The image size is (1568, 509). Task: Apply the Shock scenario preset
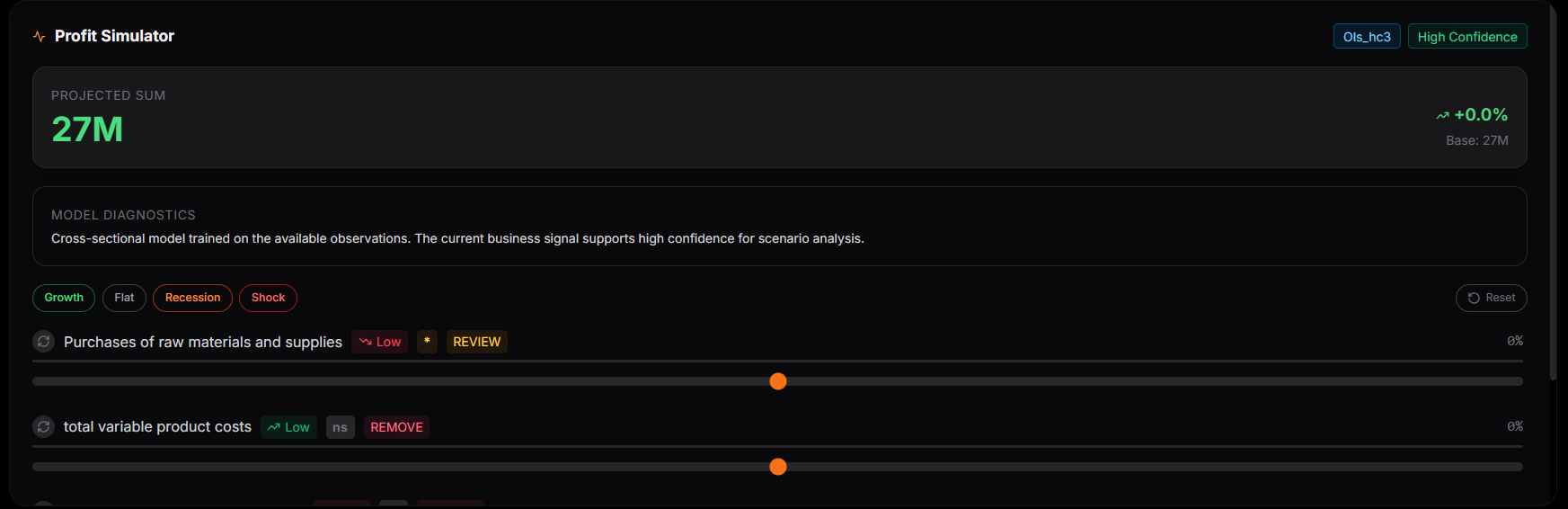[268, 298]
